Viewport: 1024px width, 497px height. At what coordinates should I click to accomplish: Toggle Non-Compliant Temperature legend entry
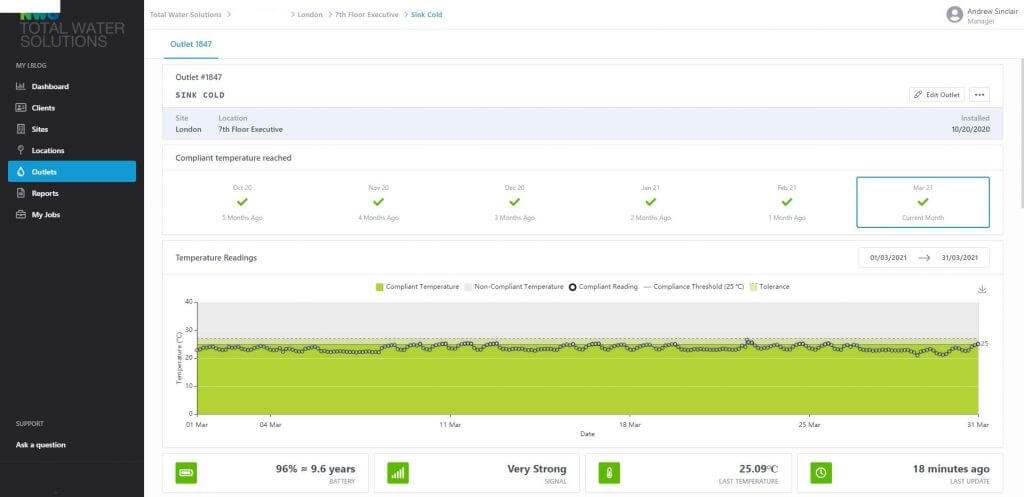pyautogui.click(x=513, y=287)
